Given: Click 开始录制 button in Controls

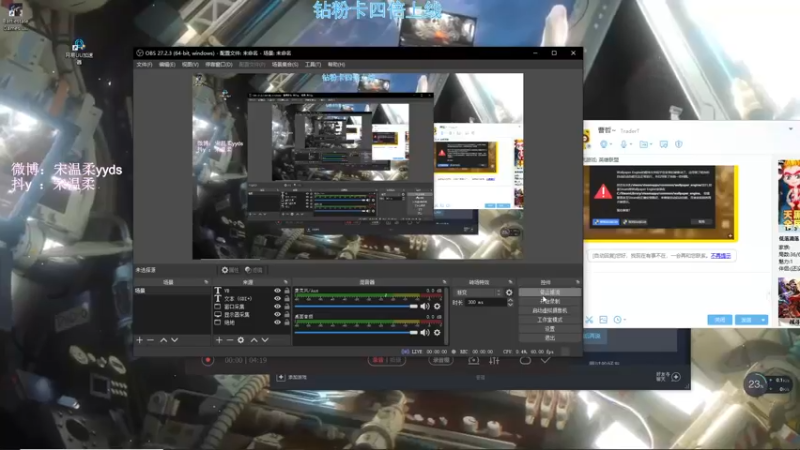Looking at the screenshot, I should pos(549,301).
